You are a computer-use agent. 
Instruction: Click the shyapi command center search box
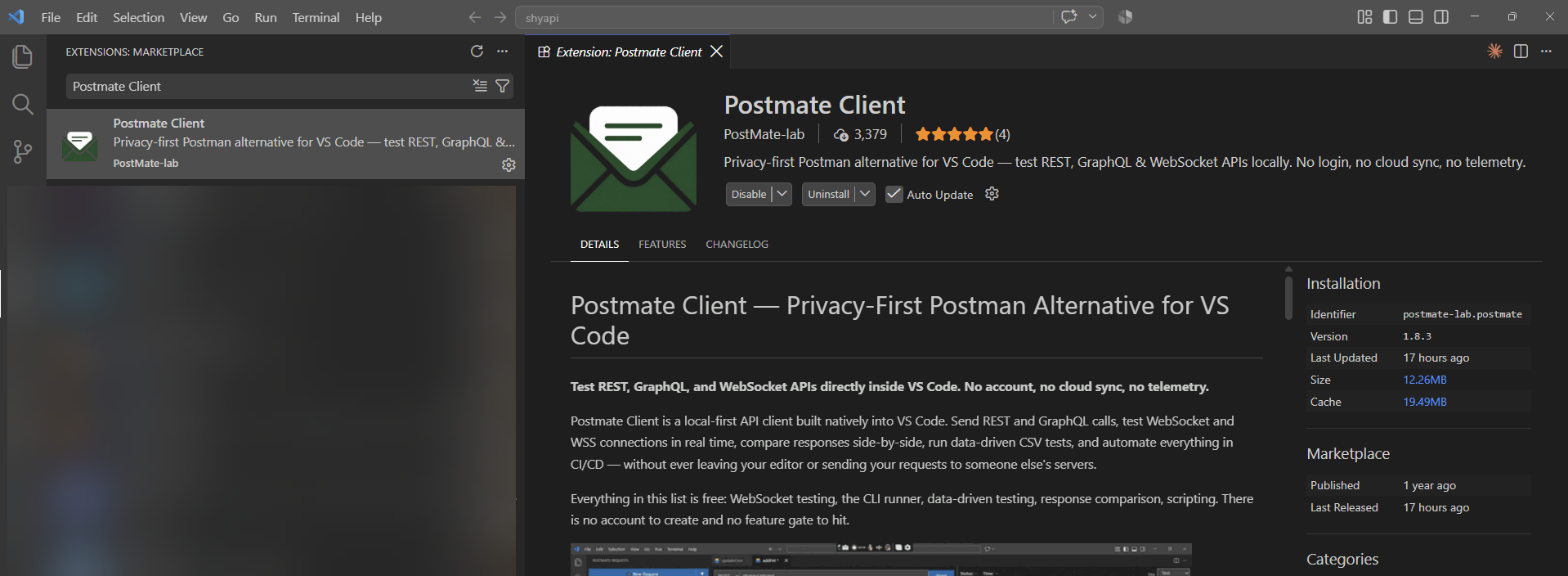pos(785,17)
